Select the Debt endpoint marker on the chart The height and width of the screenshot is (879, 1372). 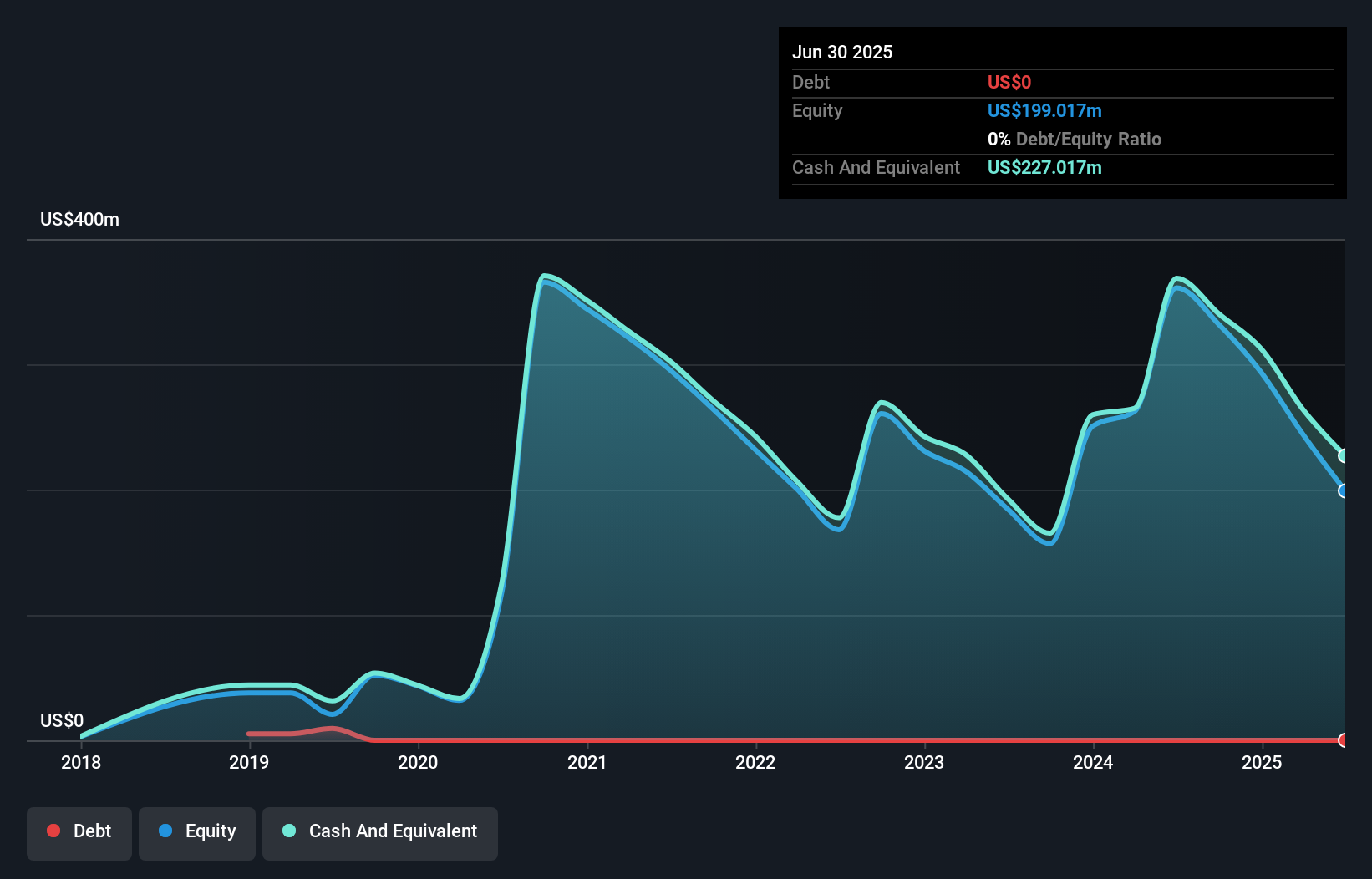pyautogui.click(x=1344, y=739)
